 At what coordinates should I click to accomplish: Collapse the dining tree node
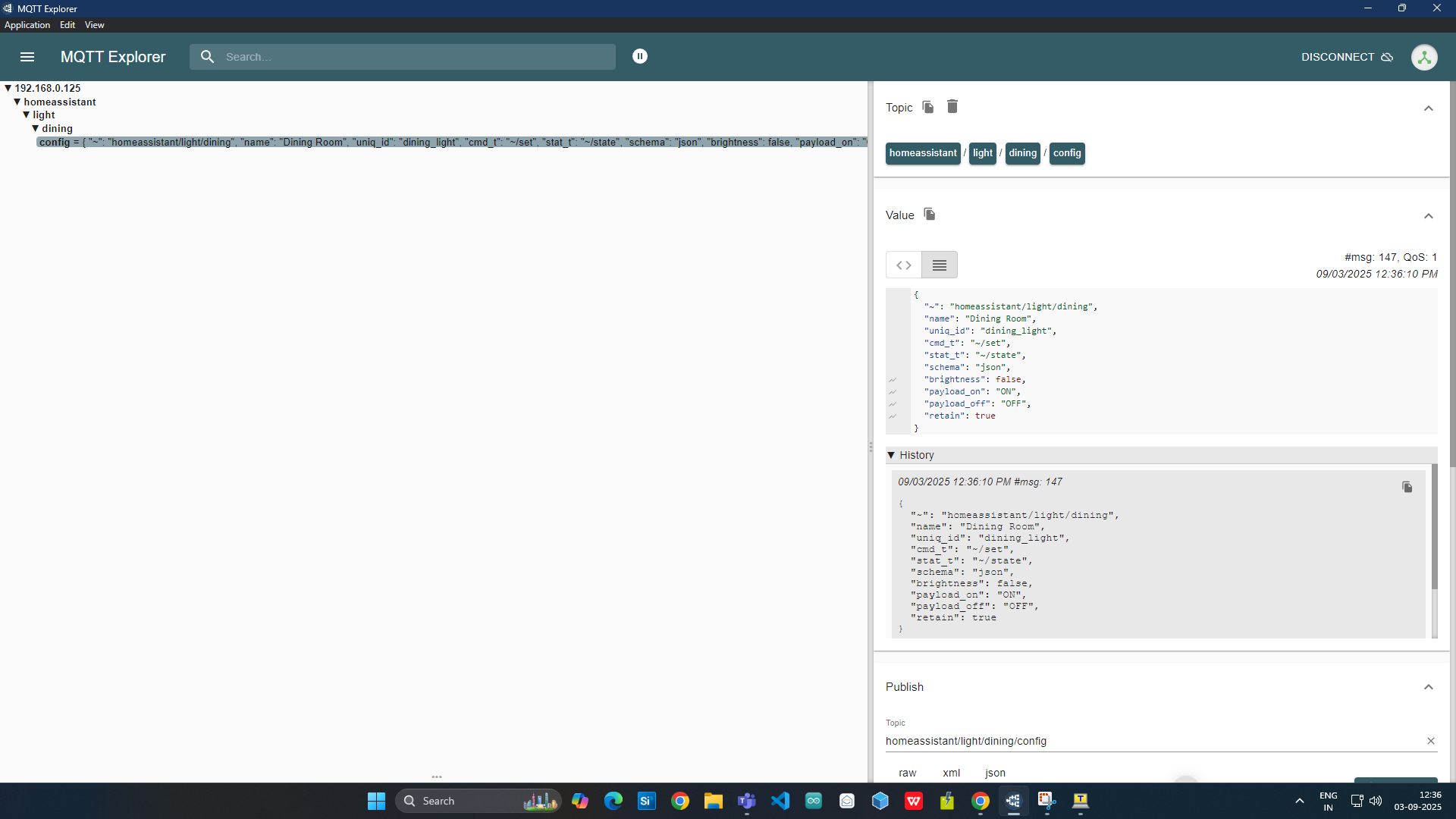tap(35, 128)
